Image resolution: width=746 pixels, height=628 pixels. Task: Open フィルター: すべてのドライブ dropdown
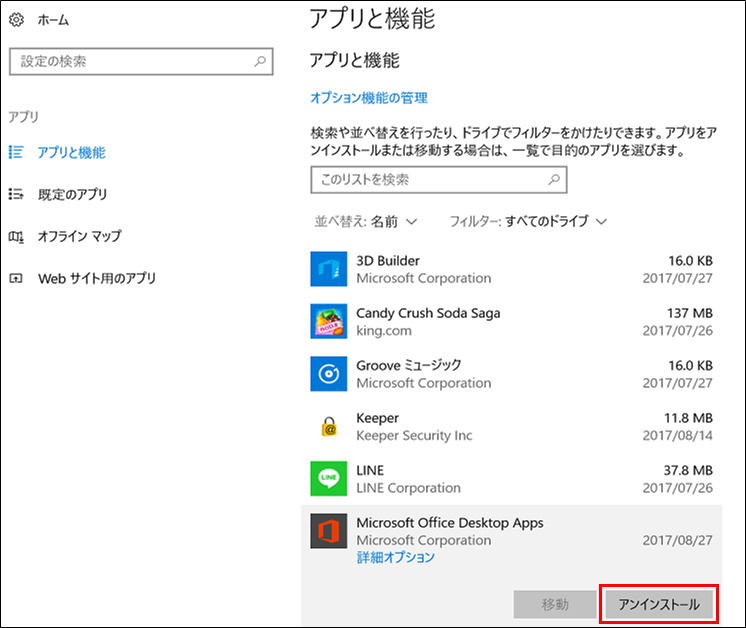click(x=528, y=222)
